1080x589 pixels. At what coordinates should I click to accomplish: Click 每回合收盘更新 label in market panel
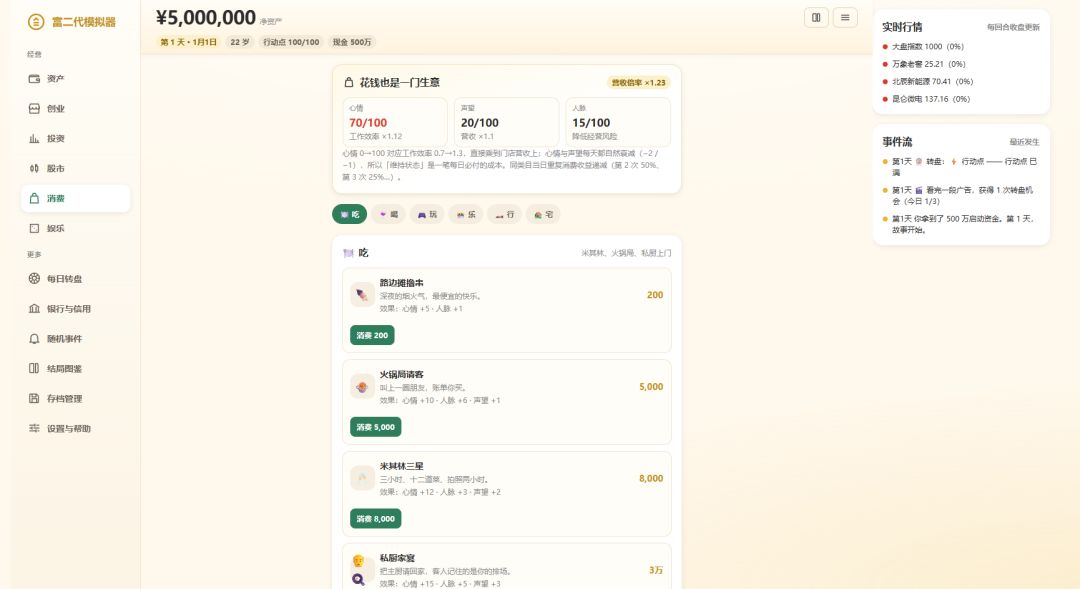pyautogui.click(x=1013, y=28)
